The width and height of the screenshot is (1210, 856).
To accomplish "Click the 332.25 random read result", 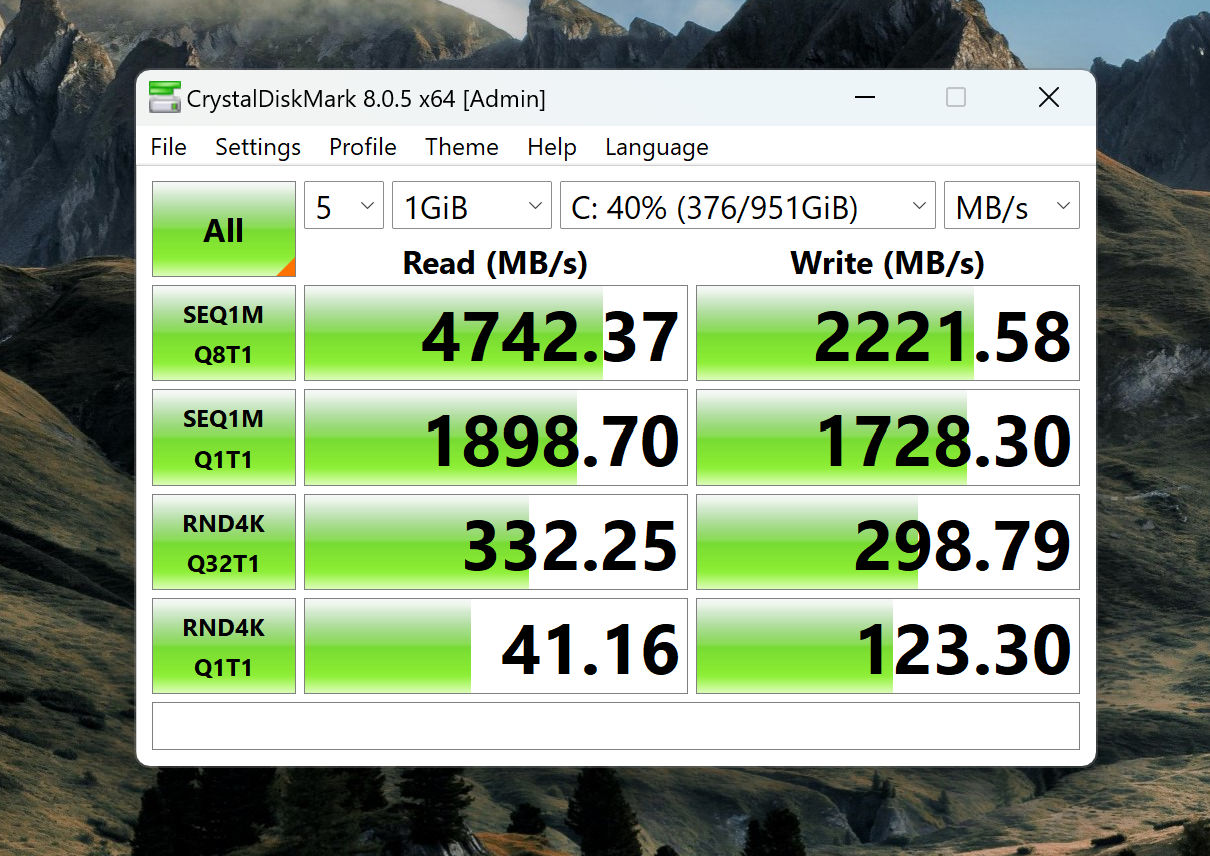I will pos(496,541).
